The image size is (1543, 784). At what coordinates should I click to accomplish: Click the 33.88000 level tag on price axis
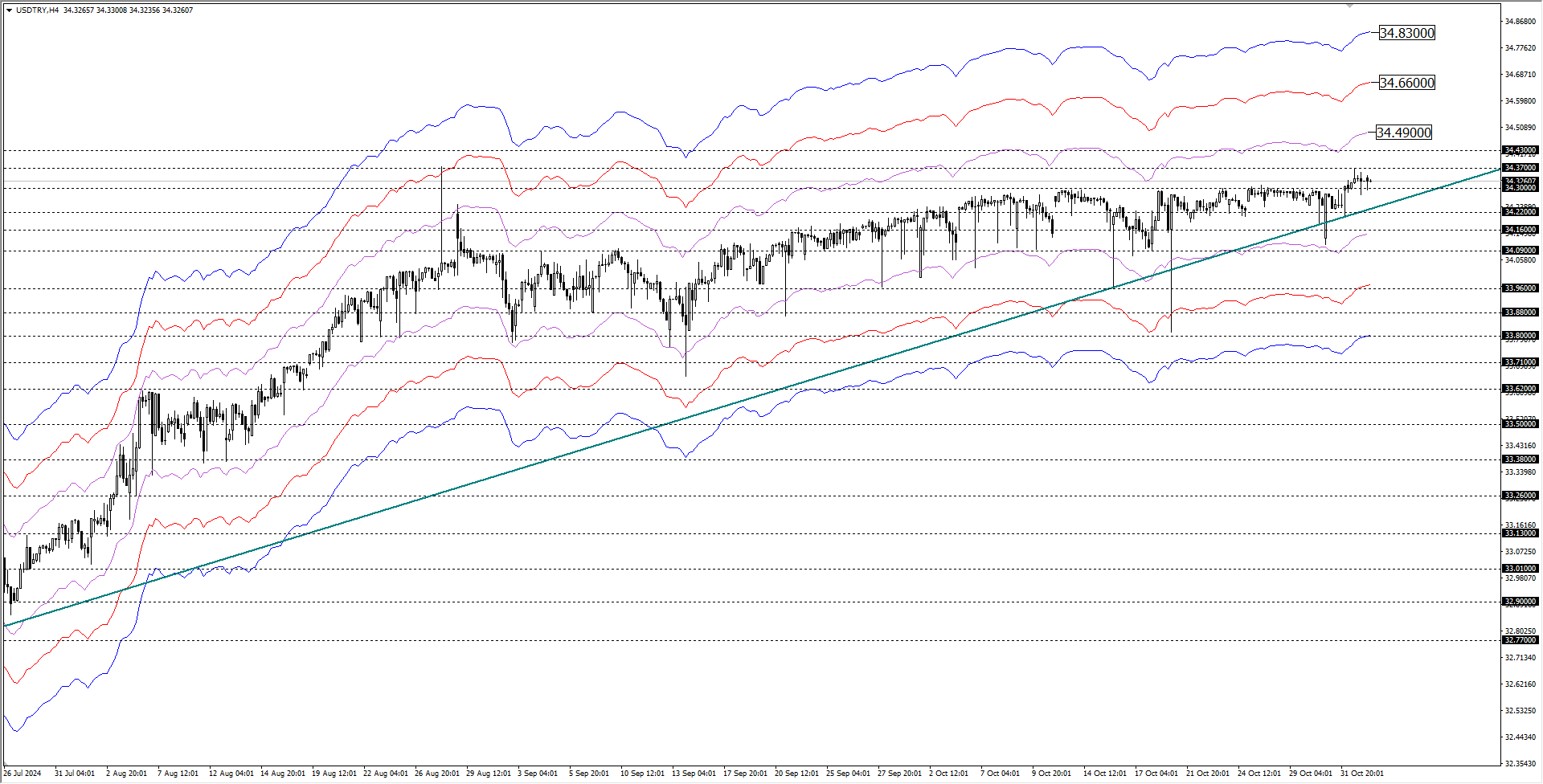pyautogui.click(x=1520, y=312)
